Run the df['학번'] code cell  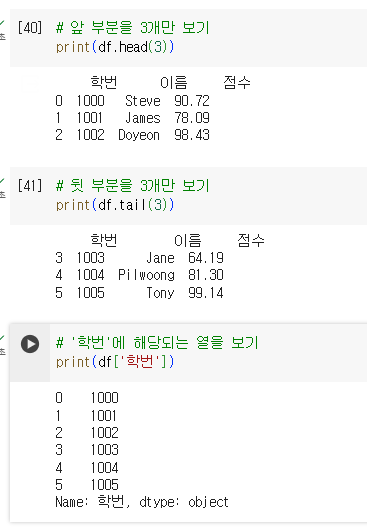pyautogui.click(x=30, y=344)
